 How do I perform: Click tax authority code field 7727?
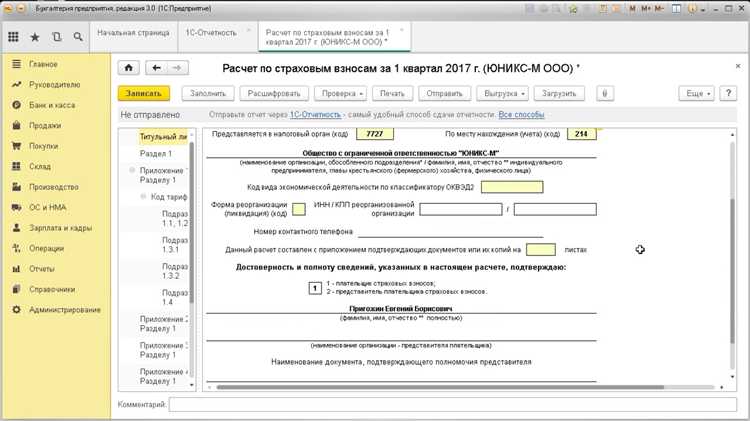[375, 134]
